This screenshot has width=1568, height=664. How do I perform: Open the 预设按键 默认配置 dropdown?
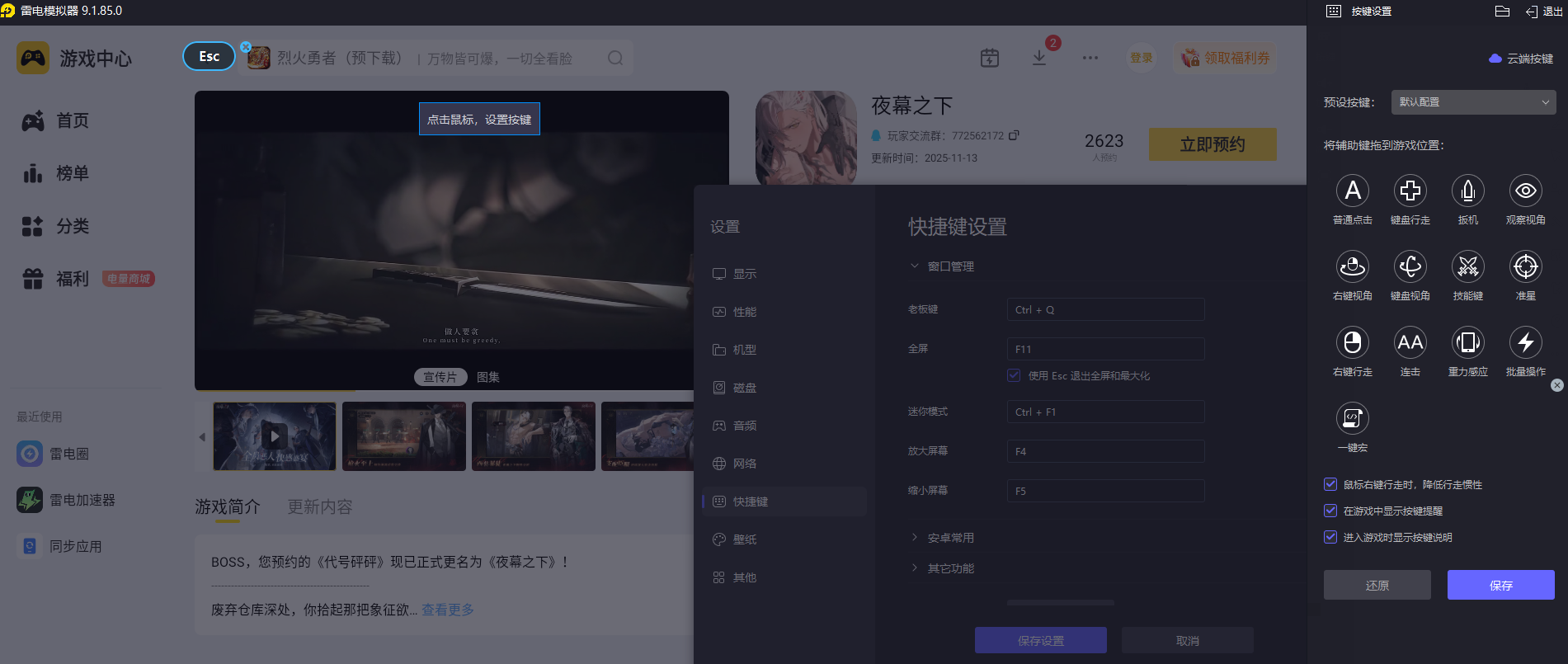(1473, 102)
